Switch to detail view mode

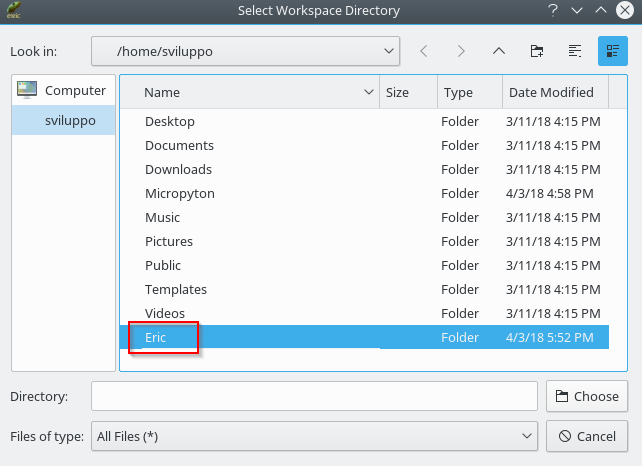(612, 51)
